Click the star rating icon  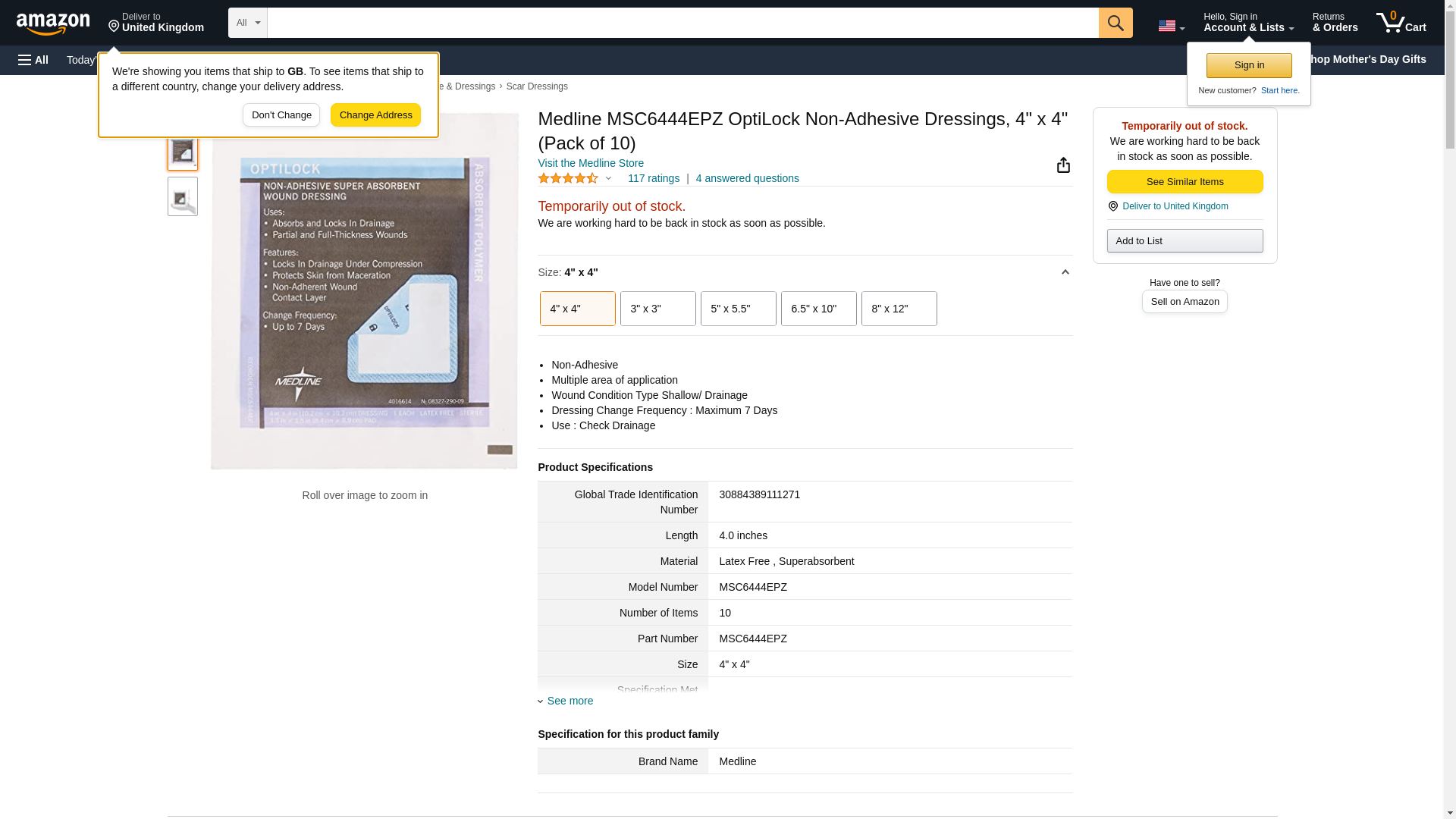tap(568, 178)
